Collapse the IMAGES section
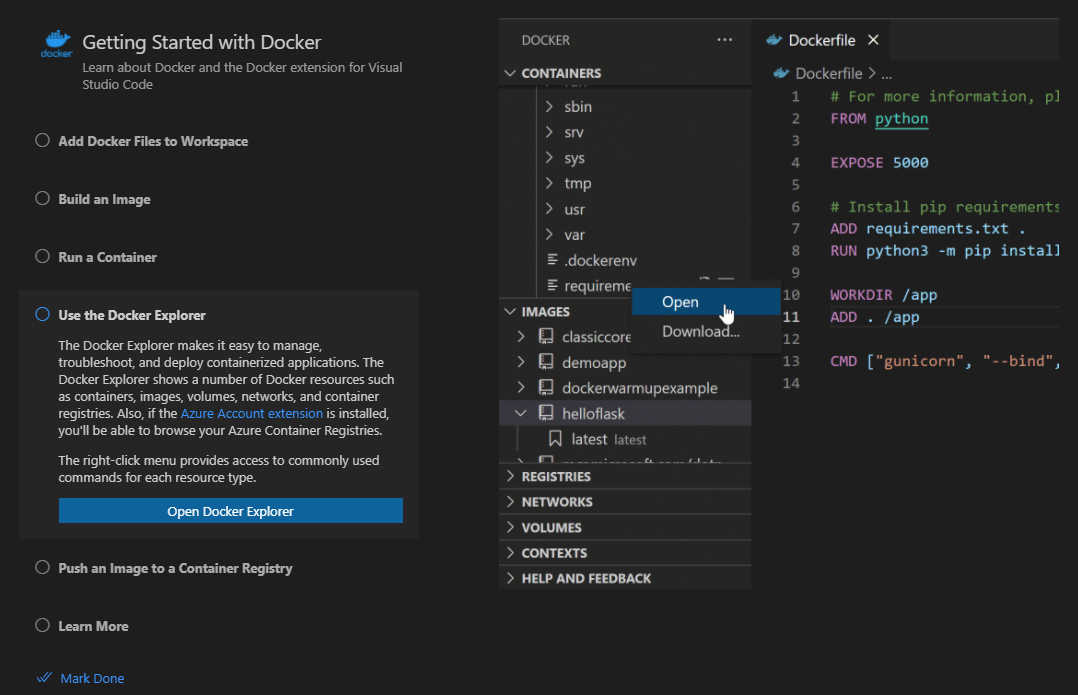 point(509,311)
